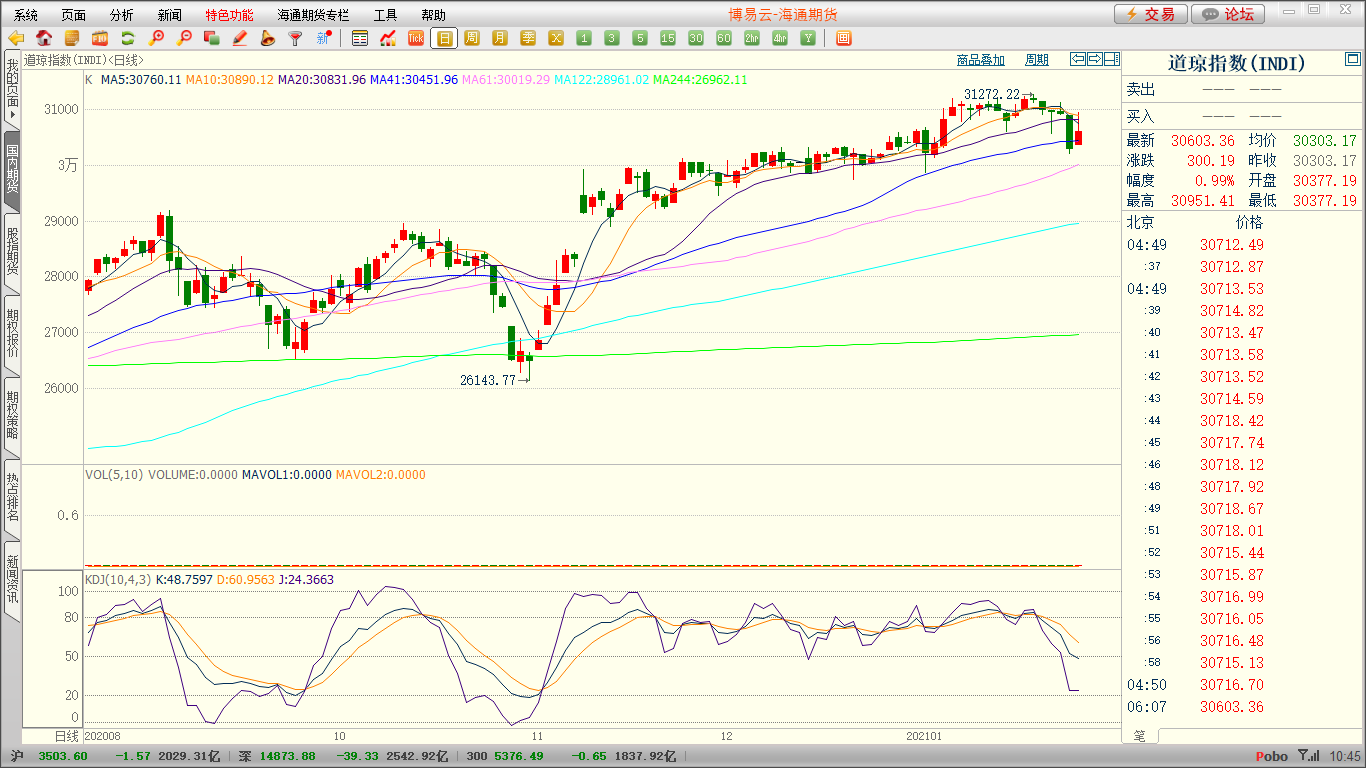Switch to 4-hour chart period
This screenshot has width=1366, height=768.
[x=780, y=38]
